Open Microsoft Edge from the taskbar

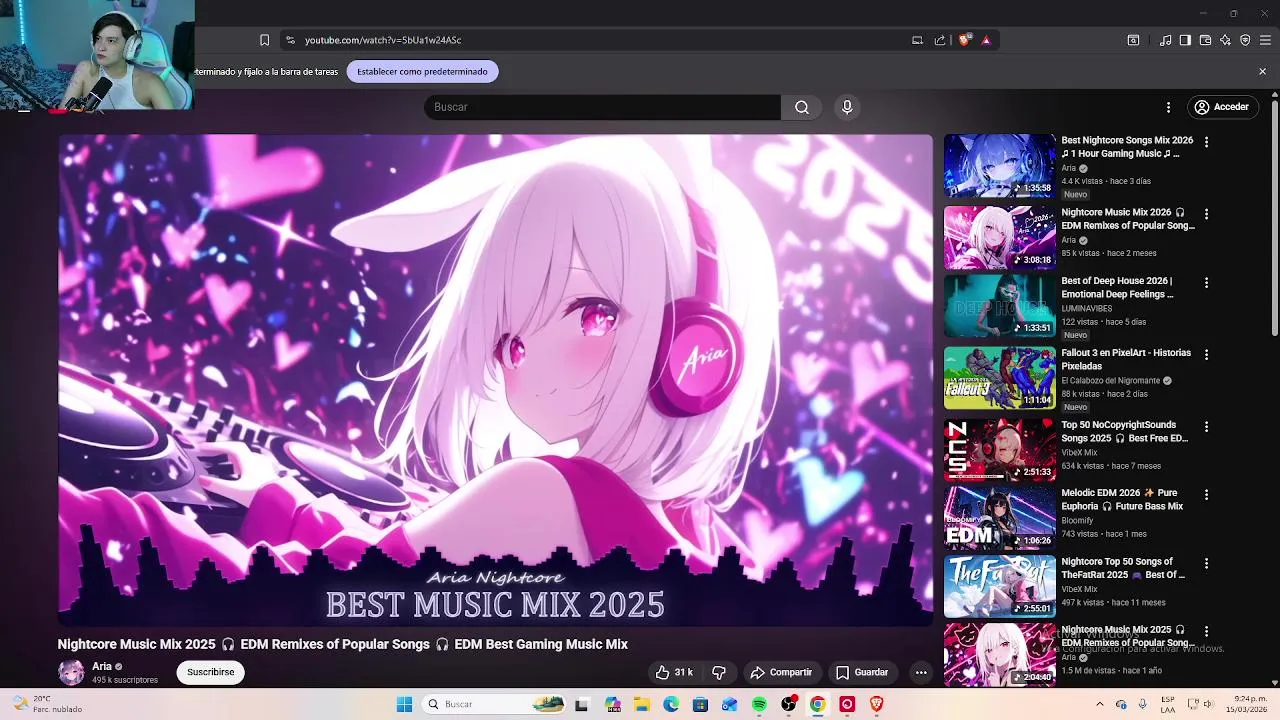[671, 704]
